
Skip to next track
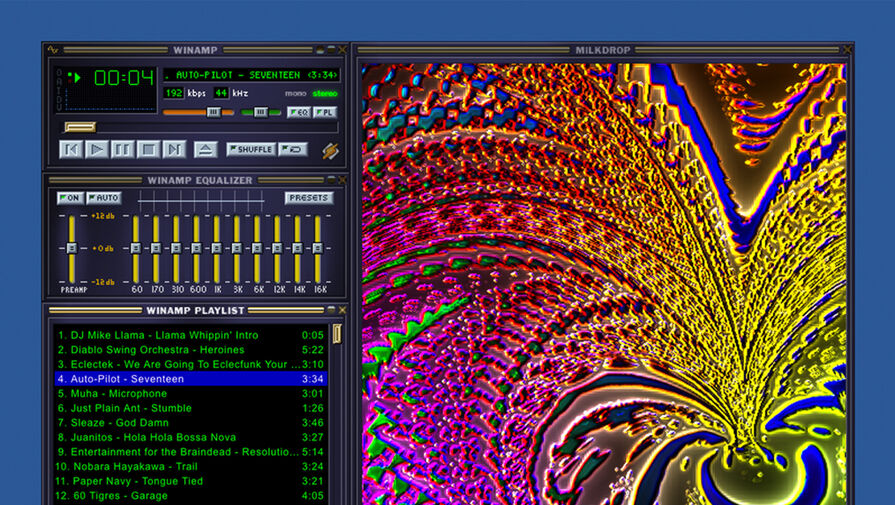tap(174, 150)
